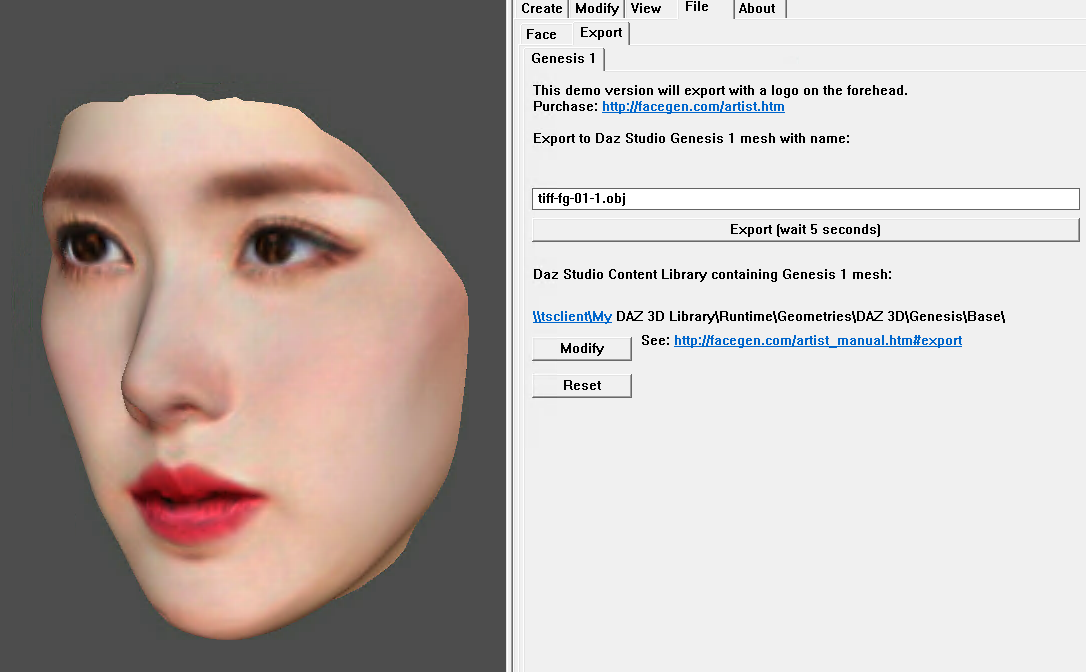Open the artist_manual.htm#export help link

[x=817, y=340]
